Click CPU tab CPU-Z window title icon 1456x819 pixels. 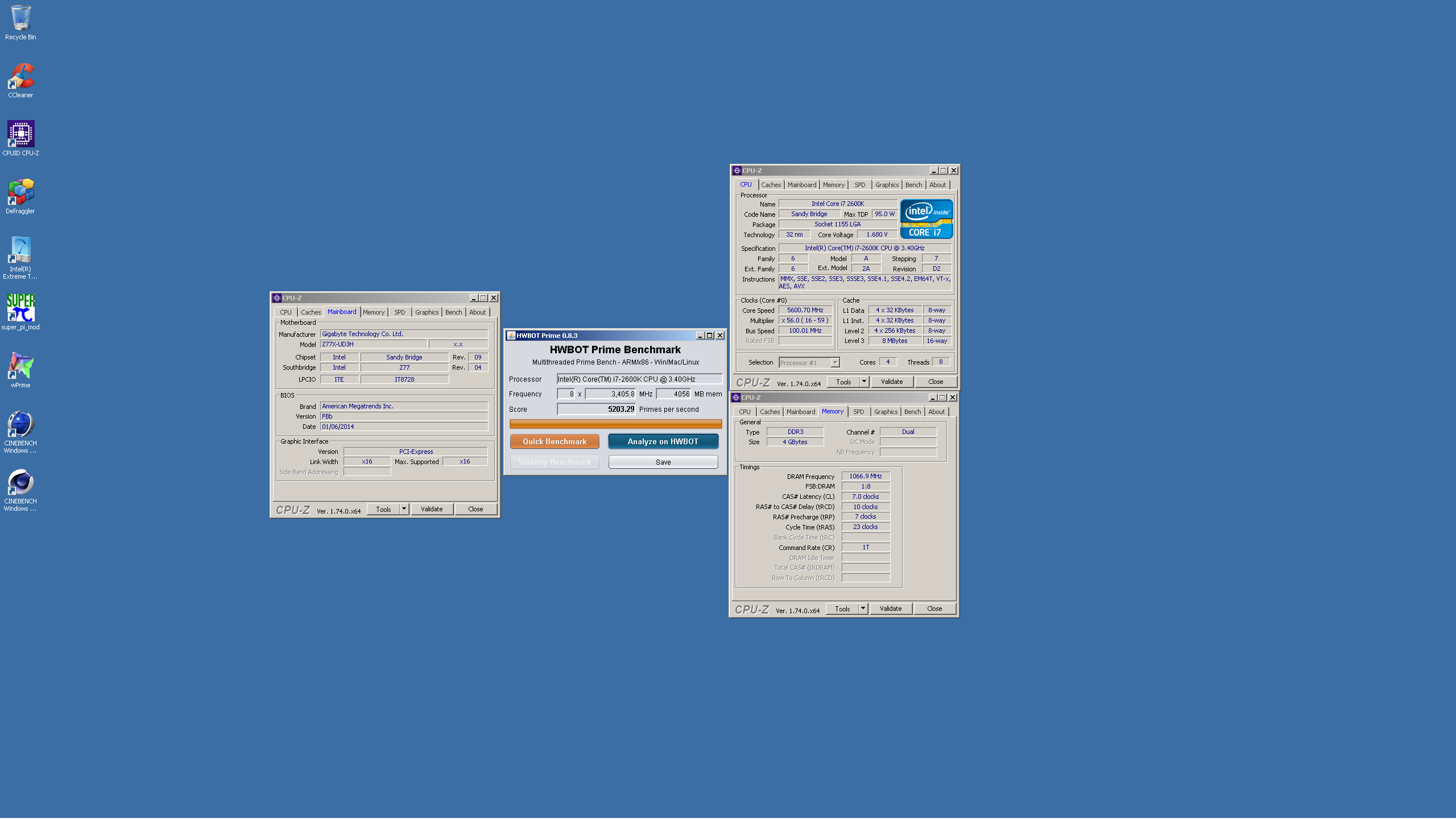pos(737,171)
